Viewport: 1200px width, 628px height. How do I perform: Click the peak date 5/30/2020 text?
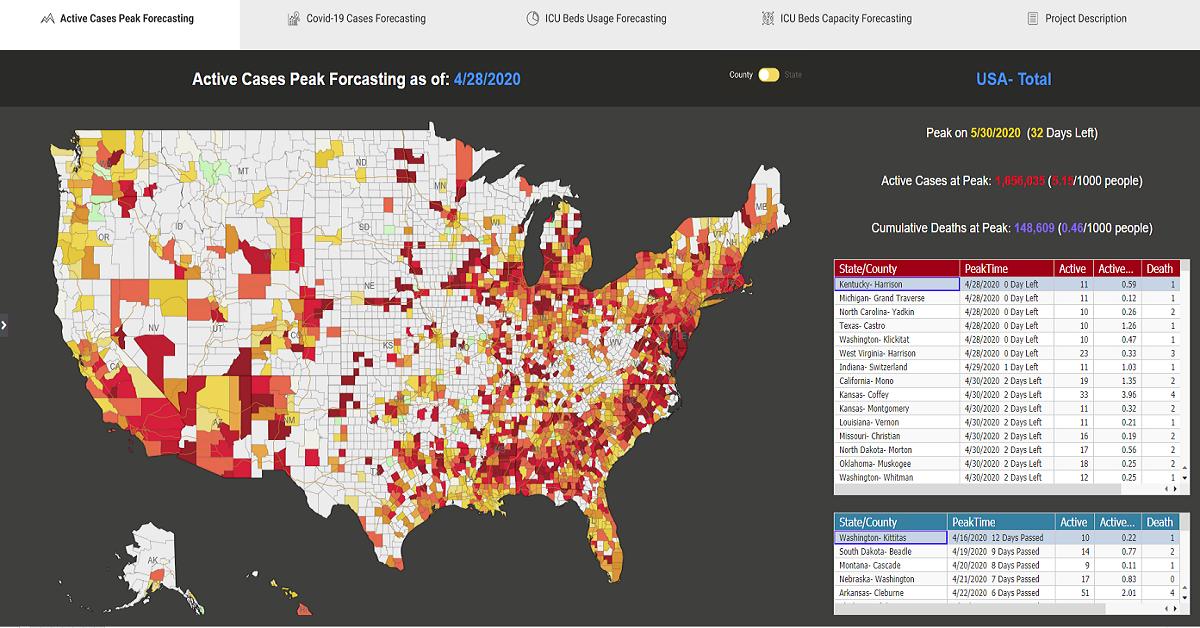(995, 132)
